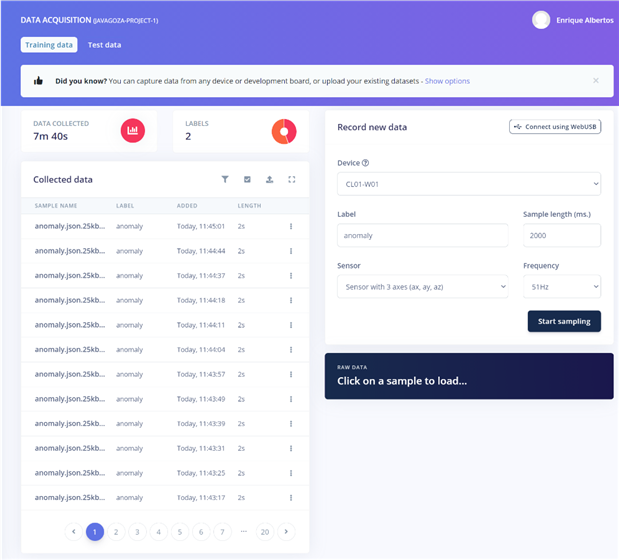619x560 pixels.
Task: Click the Show options link
Action: (447, 81)
